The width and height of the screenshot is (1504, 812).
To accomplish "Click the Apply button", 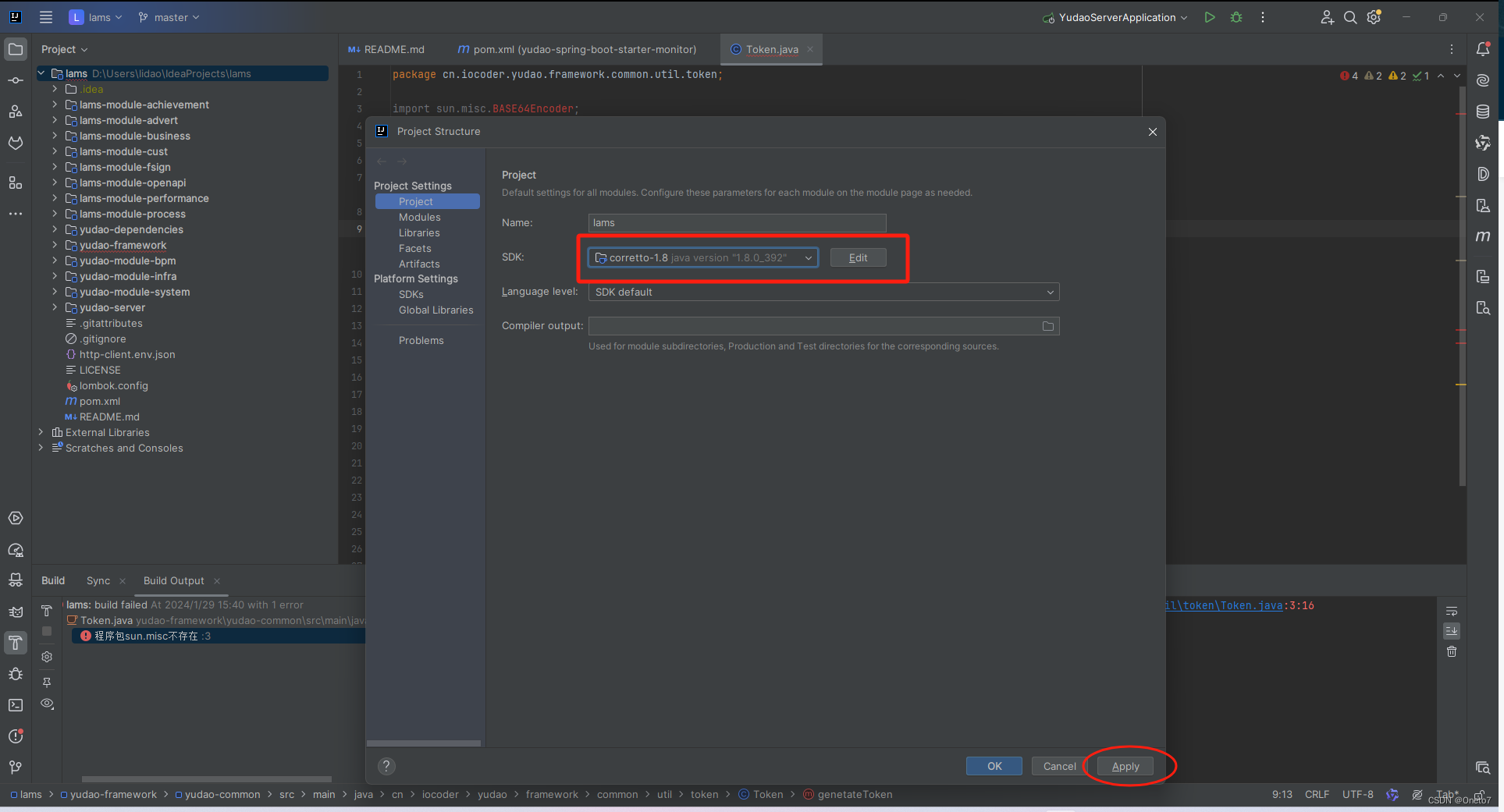I will [x=1125, y=766].
